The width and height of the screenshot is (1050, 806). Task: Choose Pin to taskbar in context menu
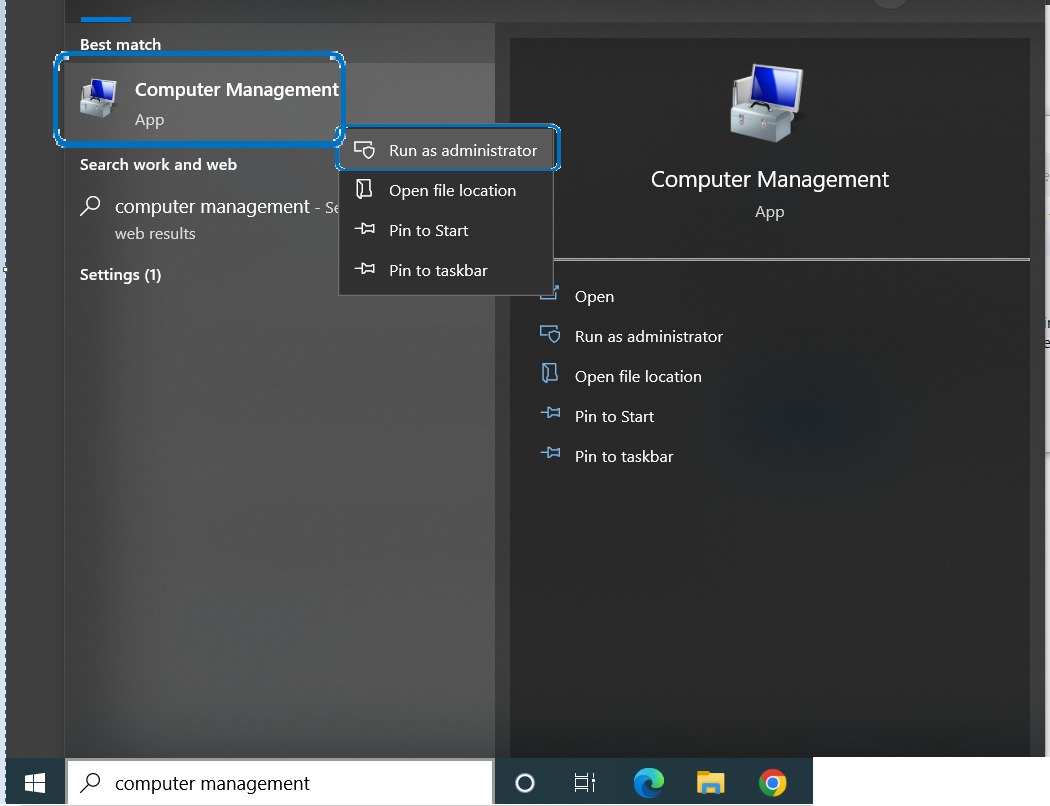tap(438, 271)
